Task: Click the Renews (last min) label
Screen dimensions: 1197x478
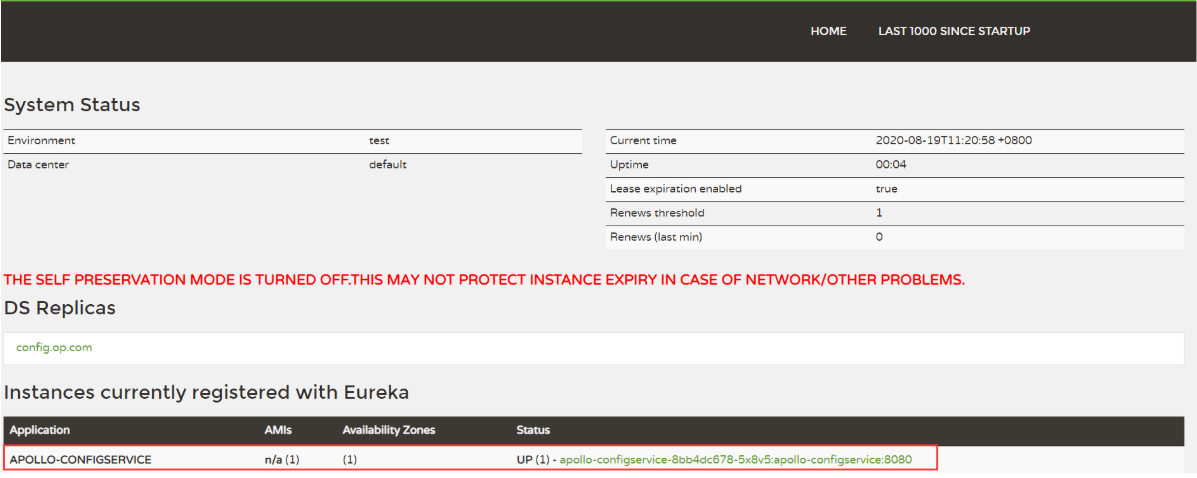Action: [656, 237]
